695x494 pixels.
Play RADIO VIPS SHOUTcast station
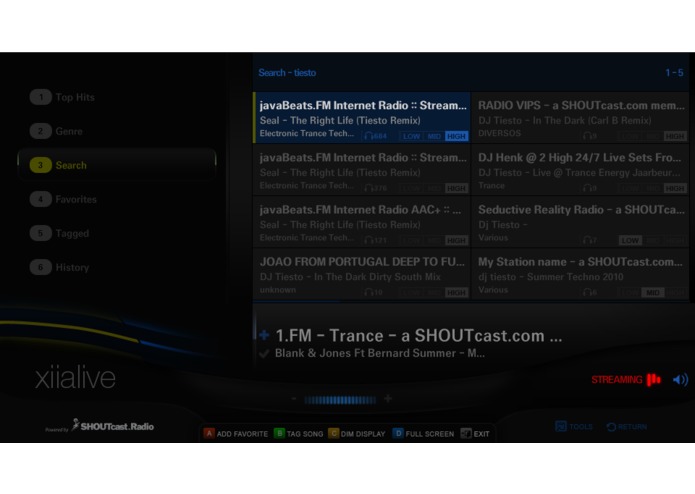[x=581, y=118]
